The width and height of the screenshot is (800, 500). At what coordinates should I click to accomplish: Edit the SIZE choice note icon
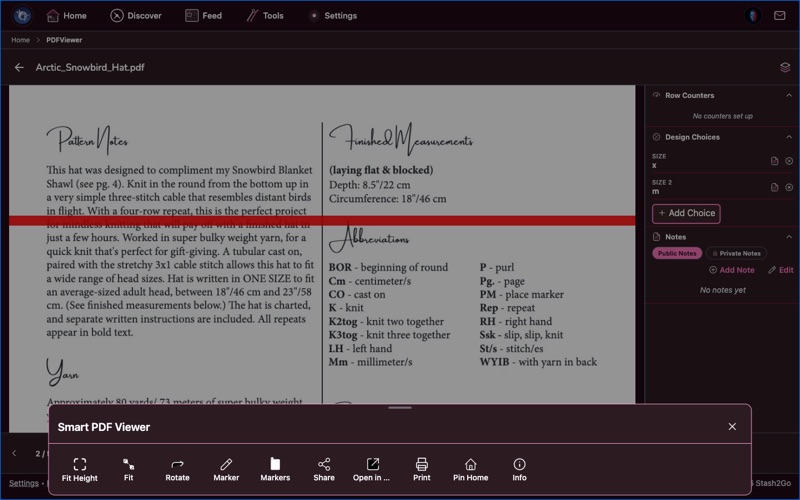774,161
